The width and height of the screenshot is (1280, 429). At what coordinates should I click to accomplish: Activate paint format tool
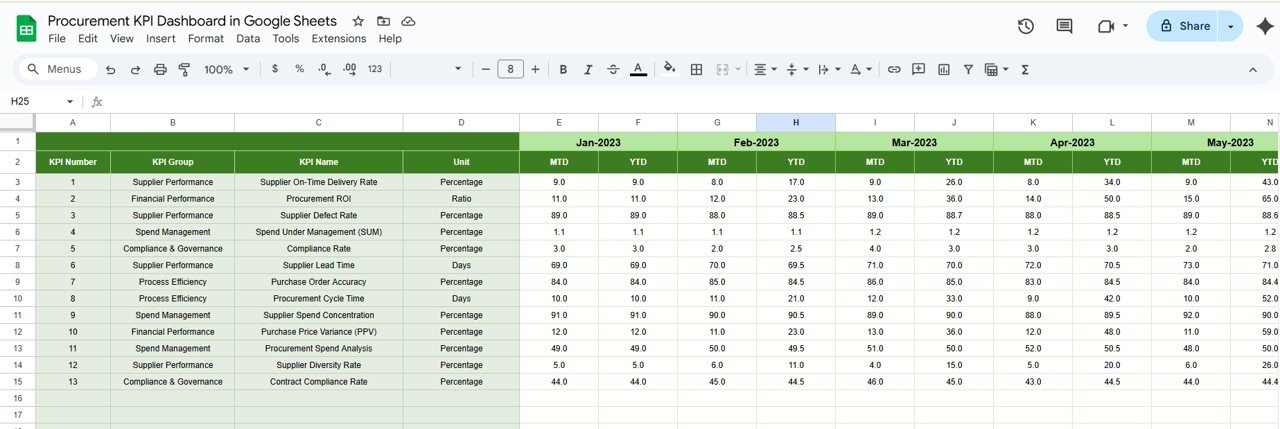coord(184,69)
